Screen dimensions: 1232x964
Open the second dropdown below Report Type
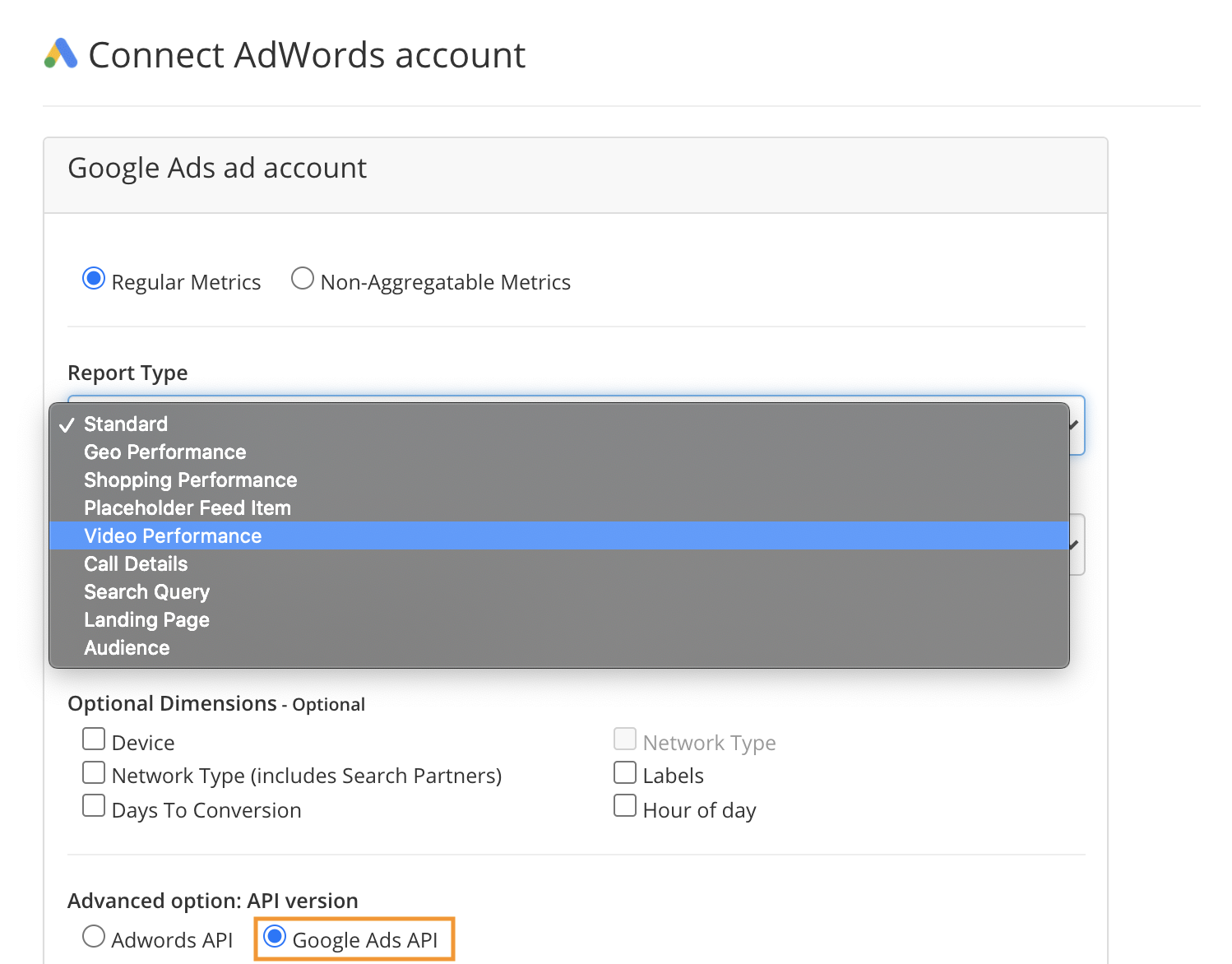click(x=1076, y=545)
